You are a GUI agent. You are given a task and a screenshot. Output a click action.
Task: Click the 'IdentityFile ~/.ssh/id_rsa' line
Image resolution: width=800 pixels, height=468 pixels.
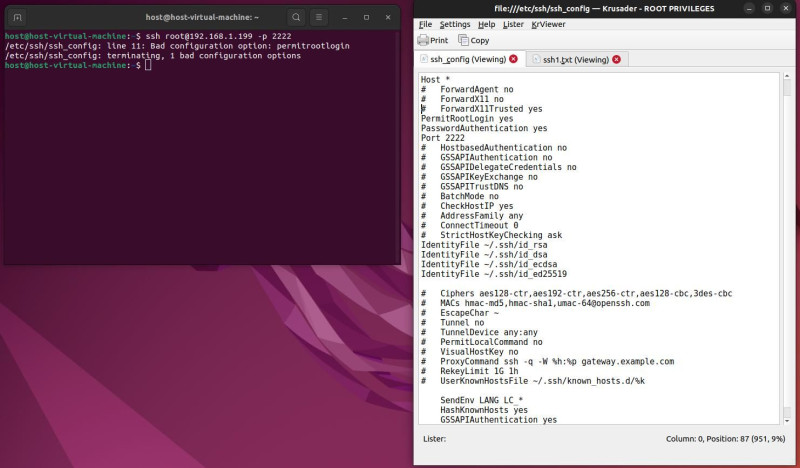484,245
